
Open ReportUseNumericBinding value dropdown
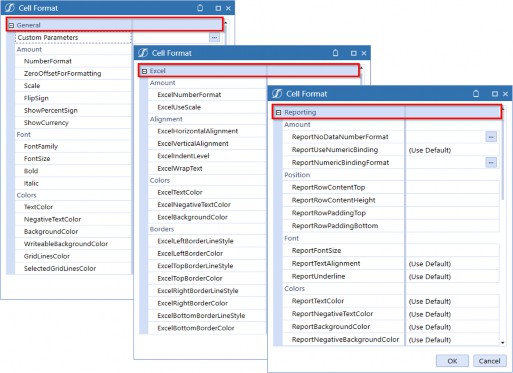pos(452,150)
